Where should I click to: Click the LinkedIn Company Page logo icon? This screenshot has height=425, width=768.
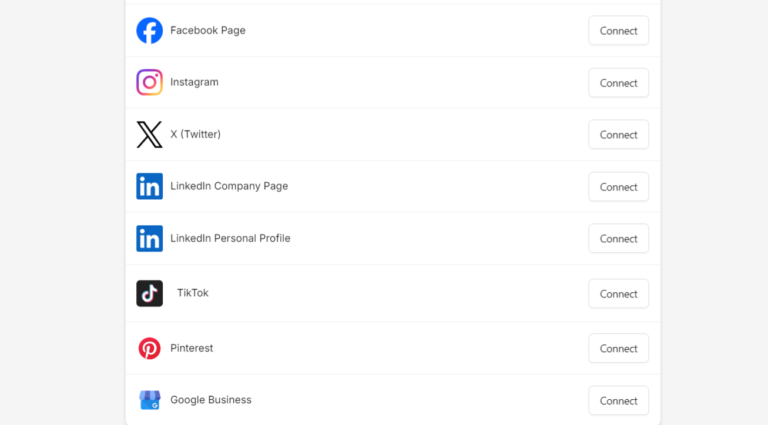point(149,186)
